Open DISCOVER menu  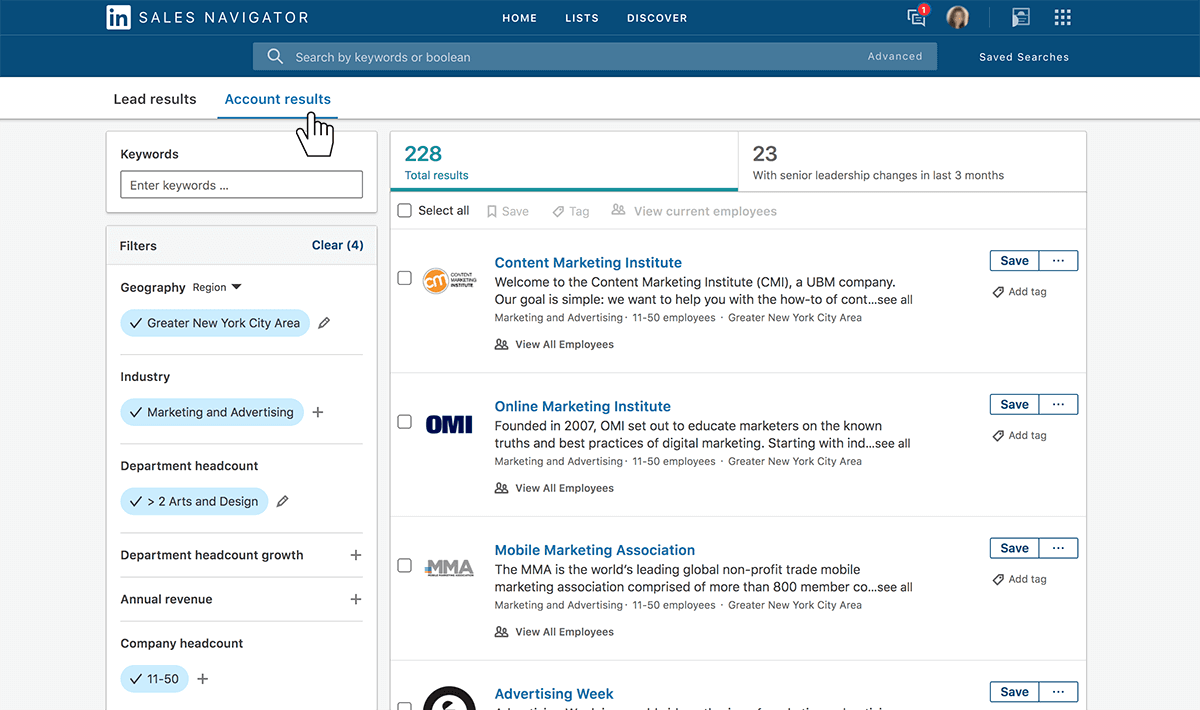pyautogui.click(x=657, y=18)
